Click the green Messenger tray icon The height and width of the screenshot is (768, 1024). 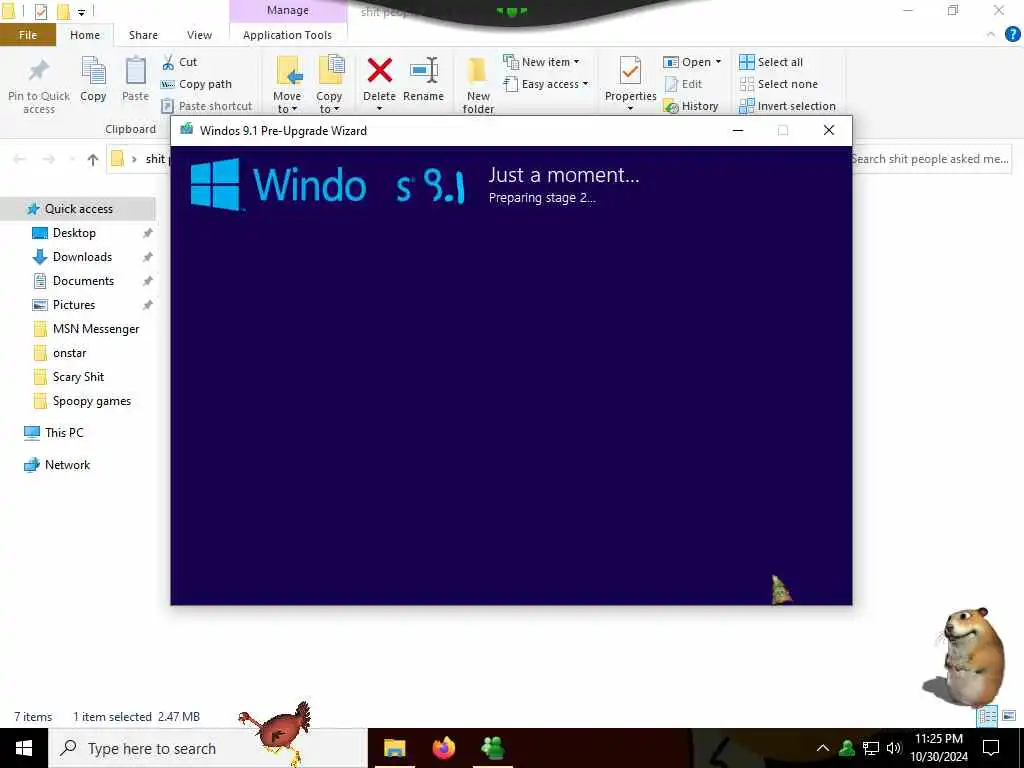pyautogui.click(x=847, y=748)
